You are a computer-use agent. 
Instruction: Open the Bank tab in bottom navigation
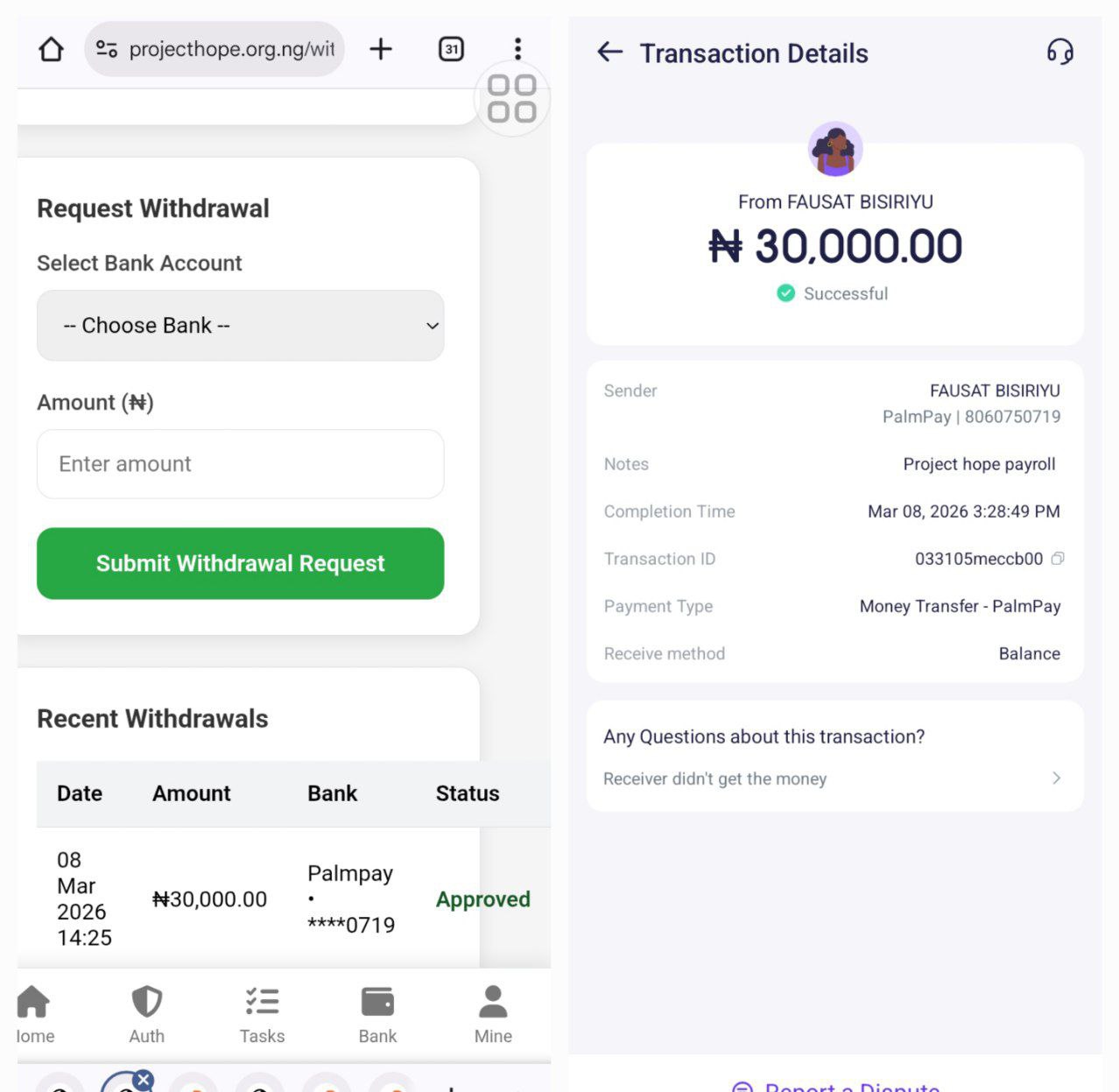point(377,1014)
